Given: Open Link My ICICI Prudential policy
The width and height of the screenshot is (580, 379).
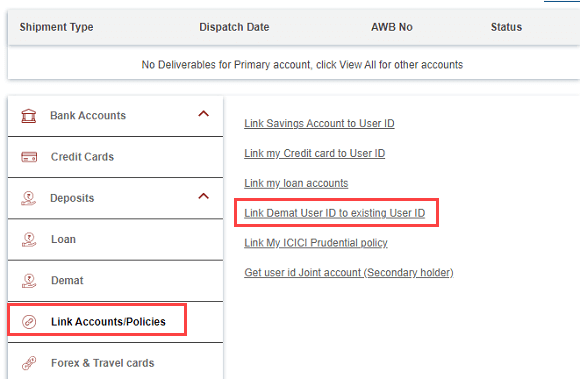Looking at the screenshot, I should coord(316,243).
